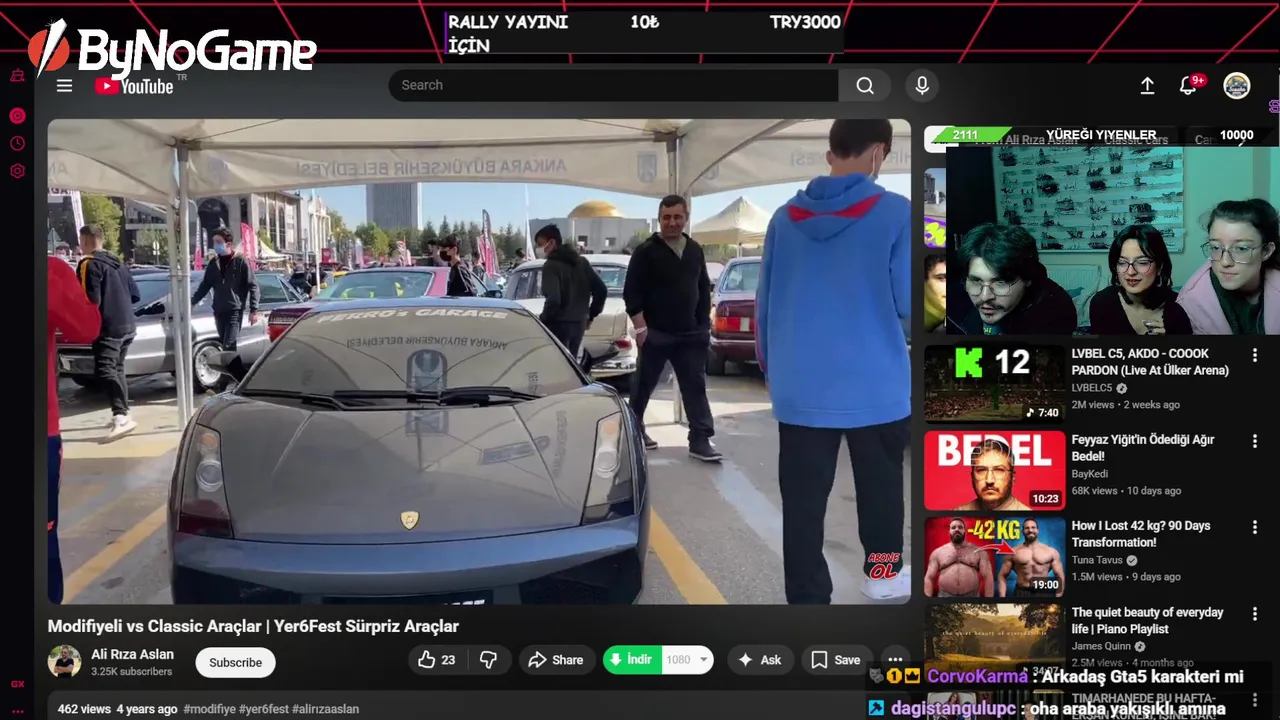1280x720 pixels.
Task: Click CorvoKarma chat username
Action: click(976, 677)
